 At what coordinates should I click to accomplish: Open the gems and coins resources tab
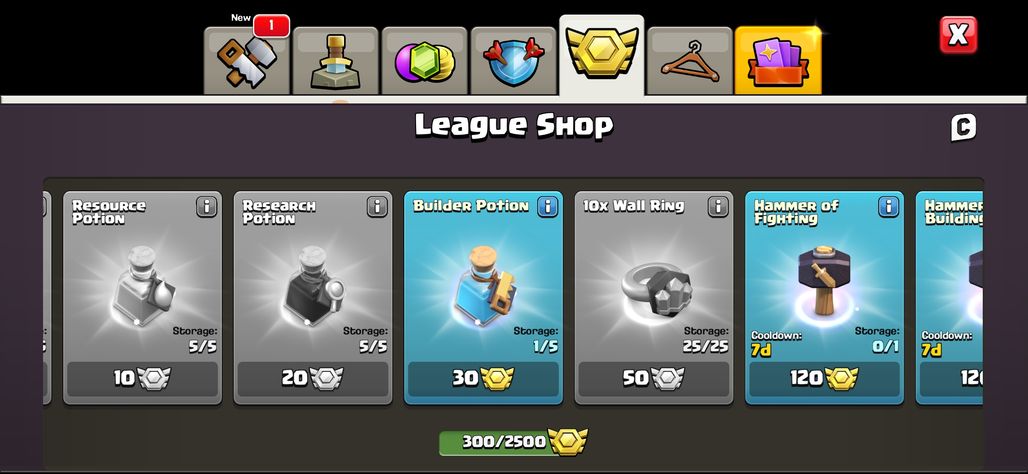click(x=425, y=61)
